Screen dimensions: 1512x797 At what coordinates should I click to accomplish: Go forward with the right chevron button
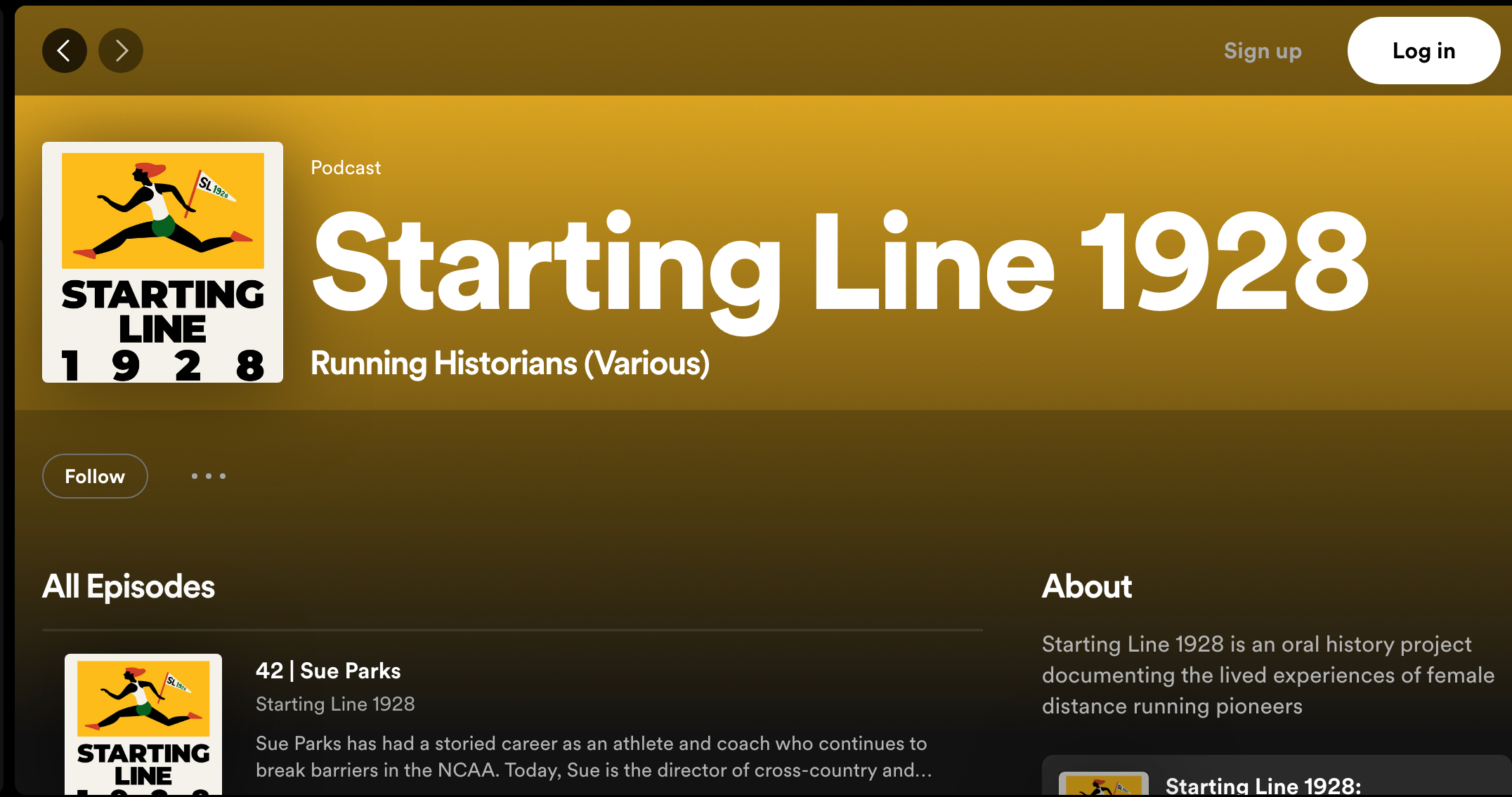click(x=121, y=51)
